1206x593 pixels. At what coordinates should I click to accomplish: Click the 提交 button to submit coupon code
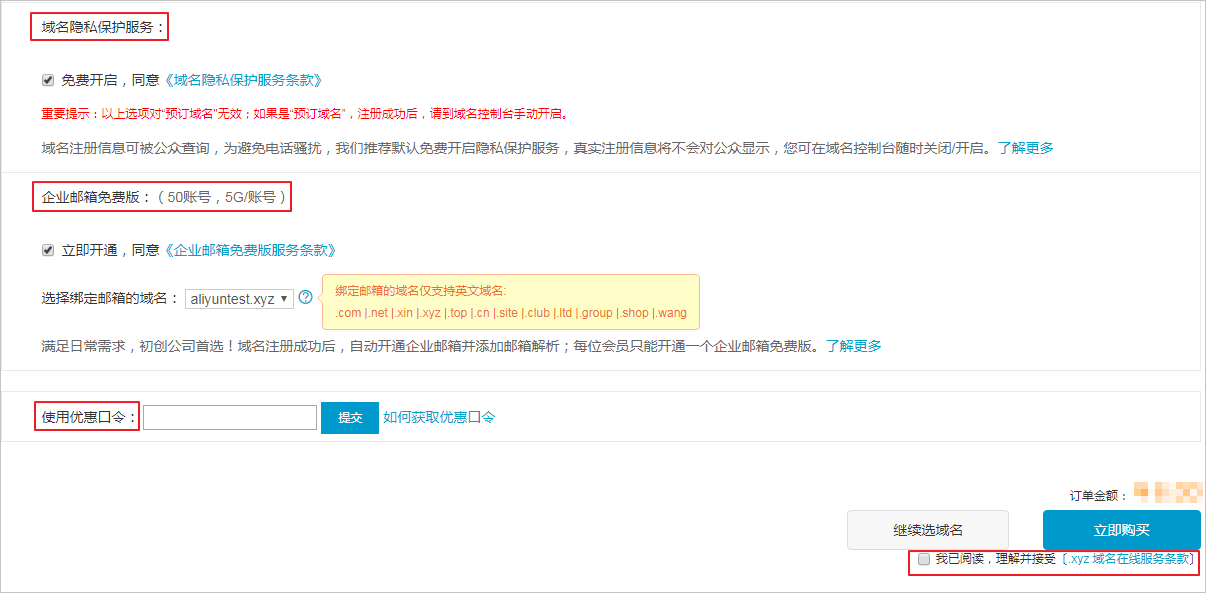tap(349, 417)
